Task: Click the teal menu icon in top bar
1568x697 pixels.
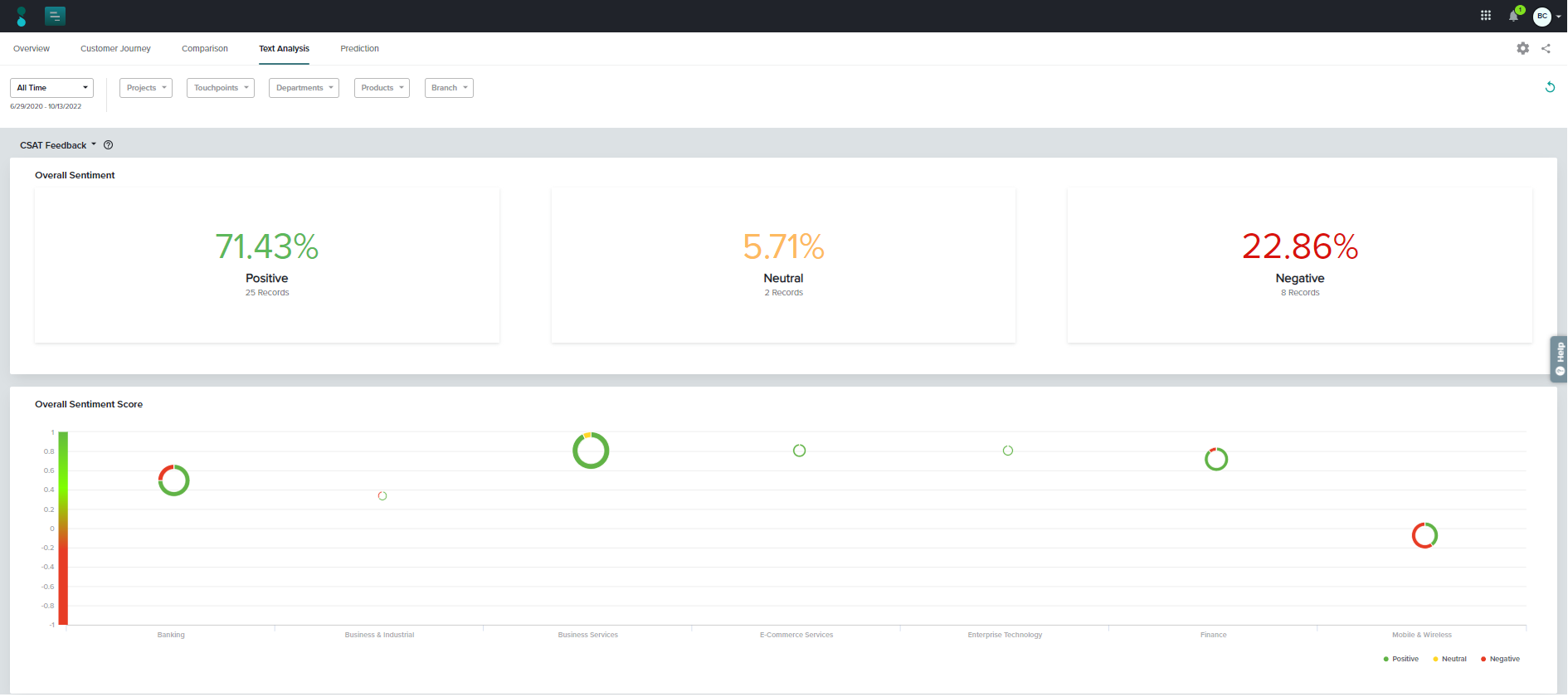Action: 55,16
